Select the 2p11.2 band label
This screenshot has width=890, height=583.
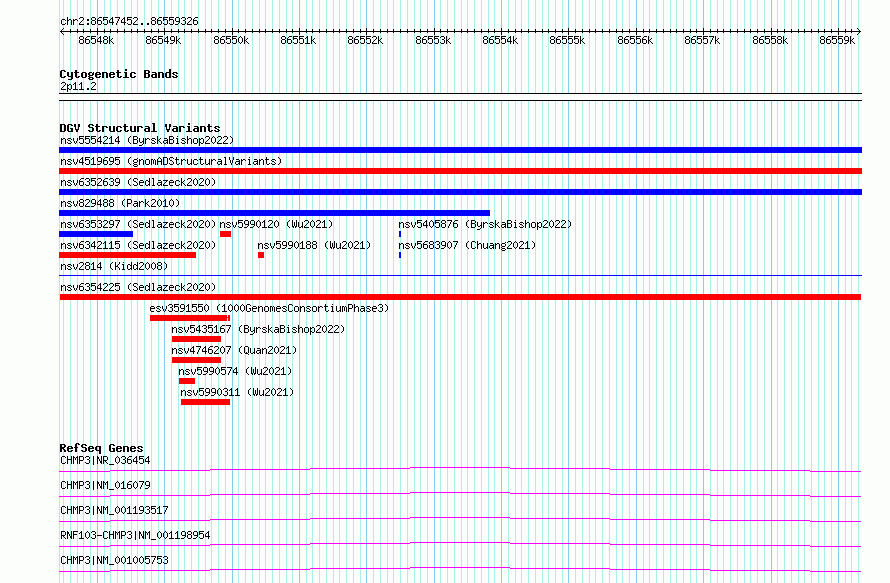click(x=78, y=86)
